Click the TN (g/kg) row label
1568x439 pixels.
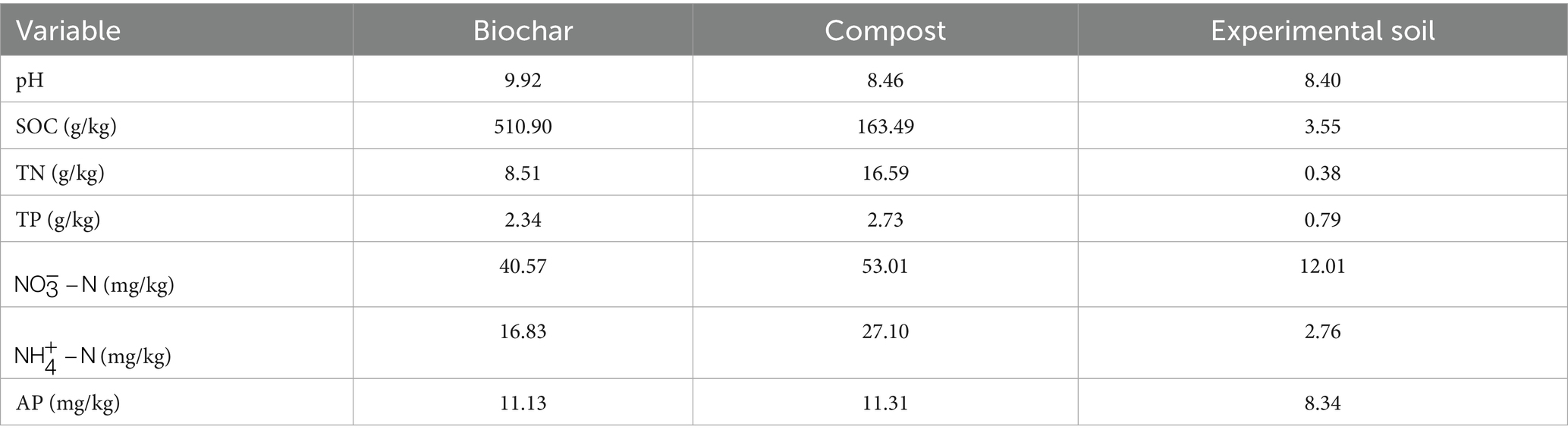pos(60,173)
